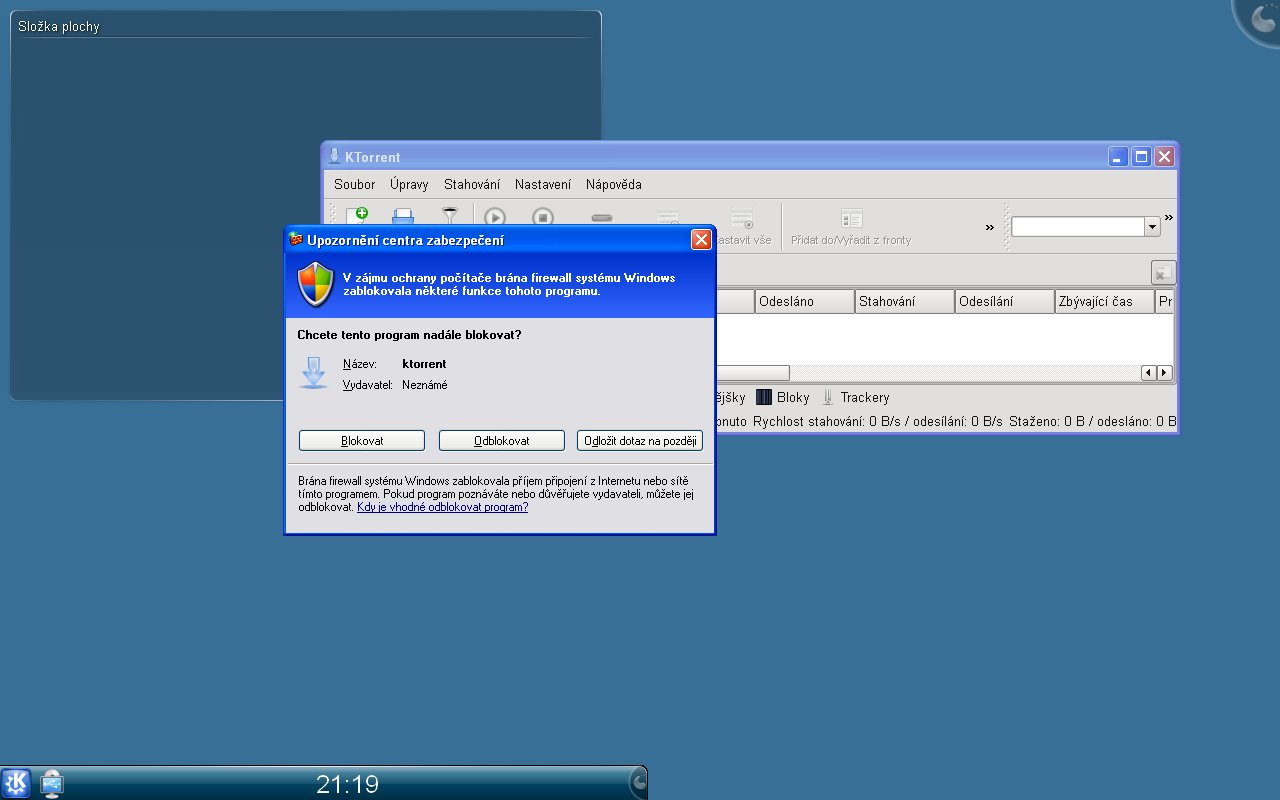Click the ktorrent program name text
The image size is (1280, 800).
pyautogui.click(x=424, y=364)
